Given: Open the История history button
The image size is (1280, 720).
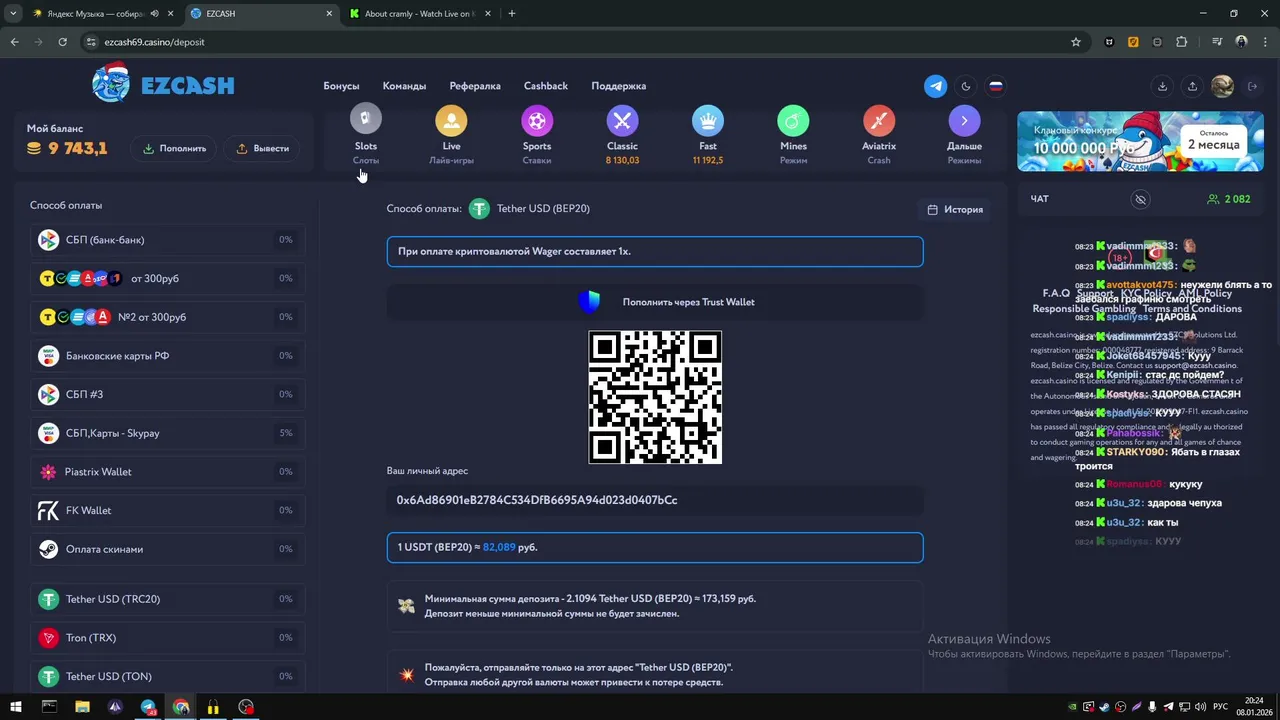Looking at the screenshot, I should [x=954, y=209].
